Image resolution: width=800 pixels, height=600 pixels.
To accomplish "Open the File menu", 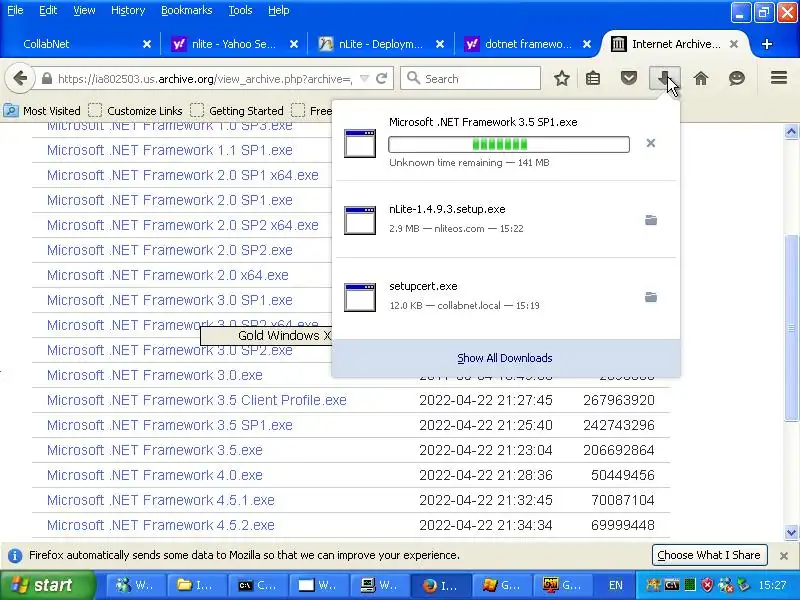I will click(15, 10).
